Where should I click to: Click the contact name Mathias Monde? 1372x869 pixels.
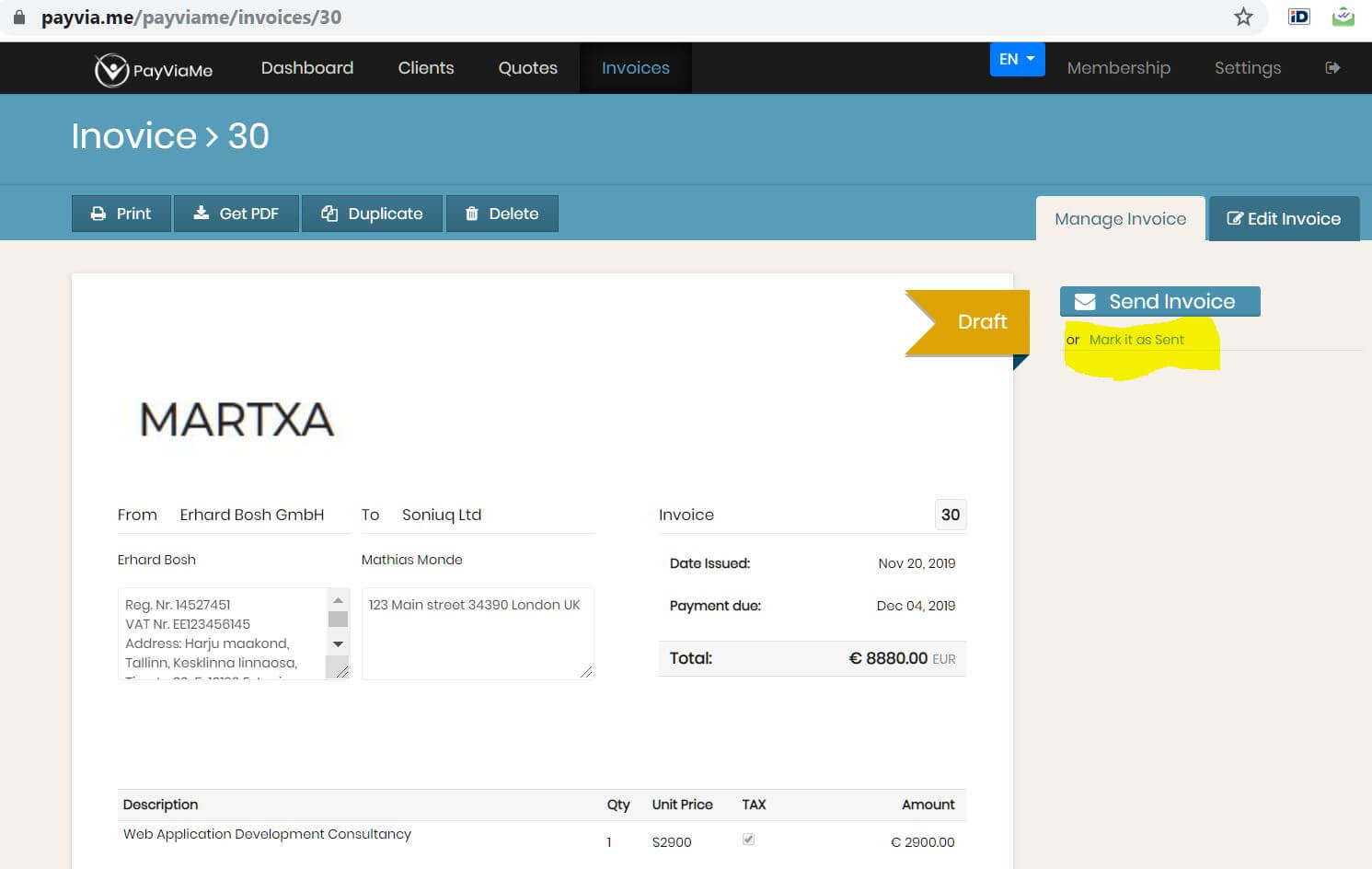412,560
